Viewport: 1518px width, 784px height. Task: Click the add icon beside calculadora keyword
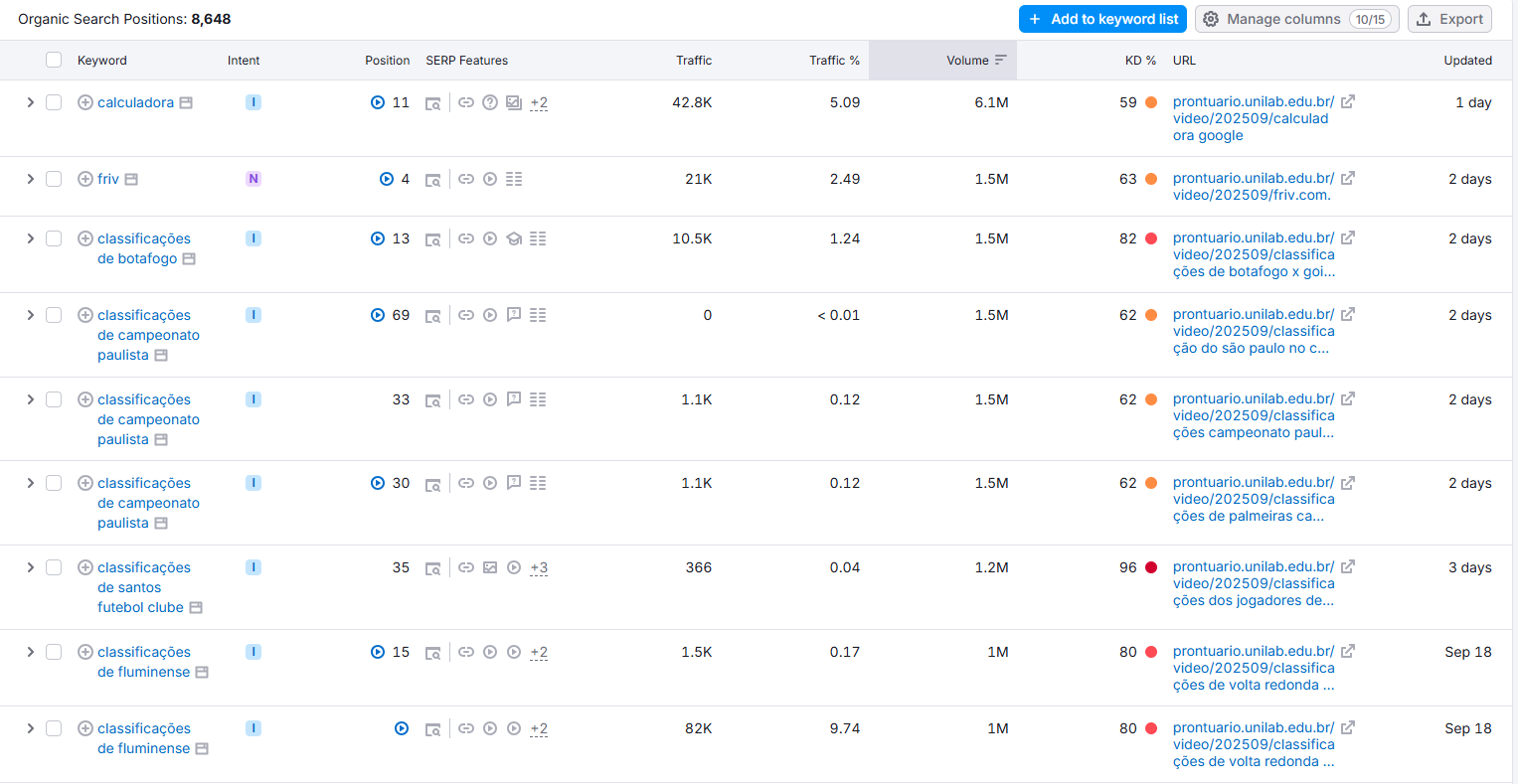(85, 102)
